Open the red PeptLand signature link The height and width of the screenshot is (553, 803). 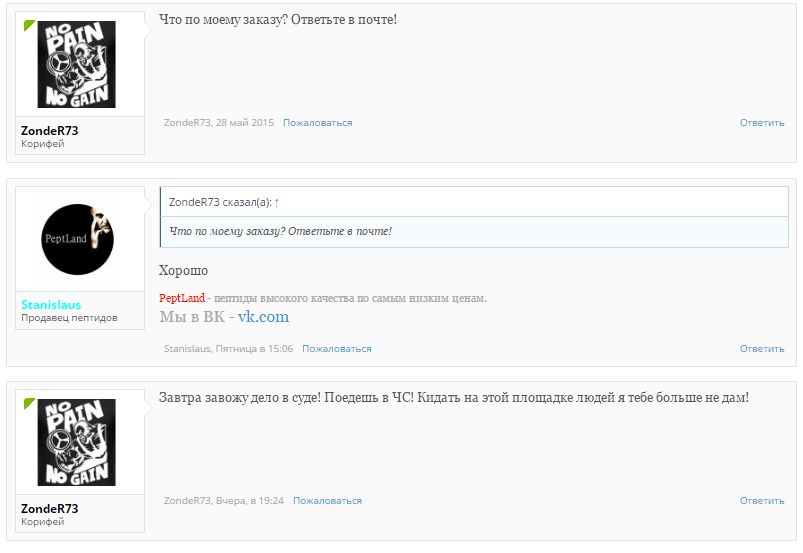[x=181, y=298]
